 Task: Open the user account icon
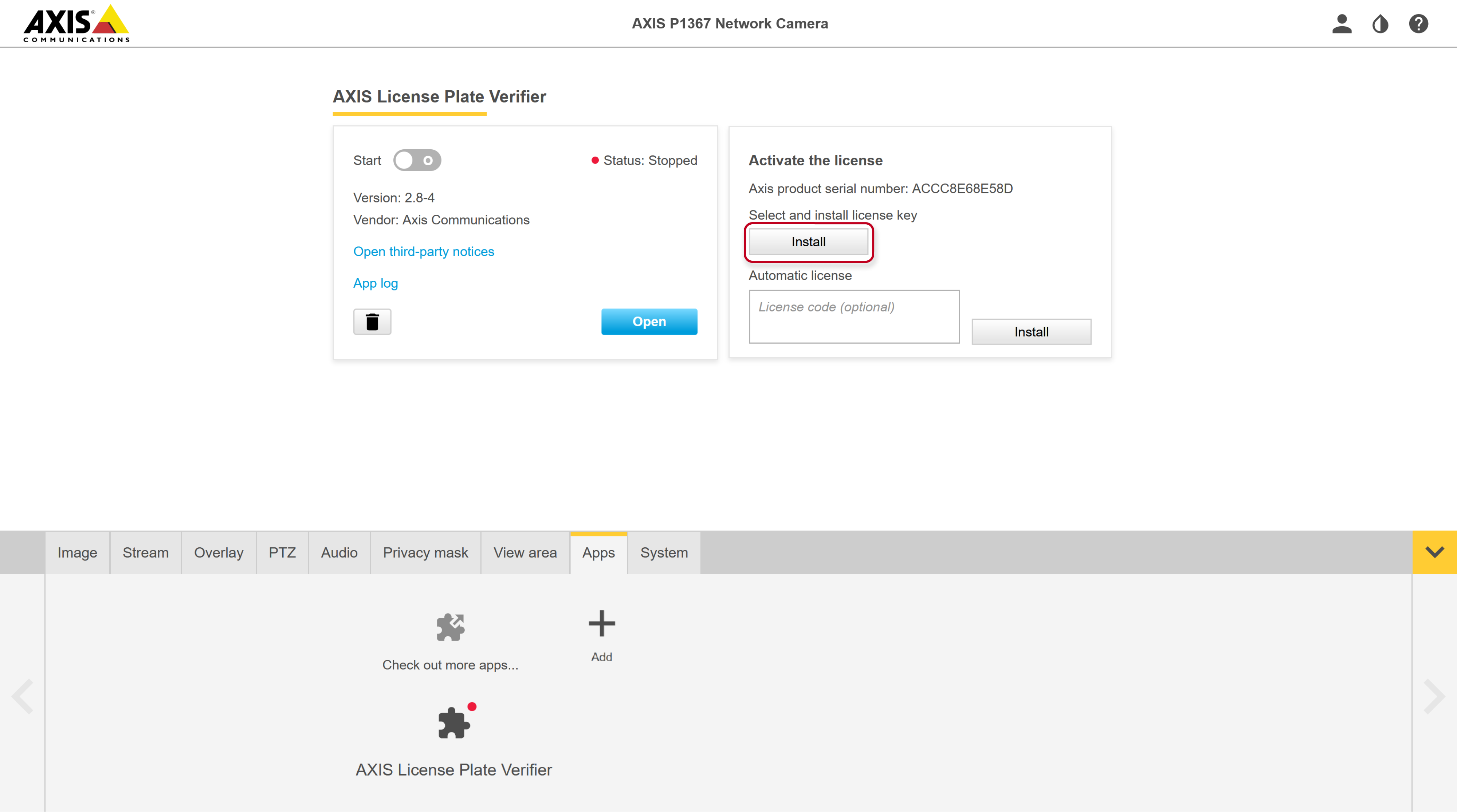[1342, 24]
